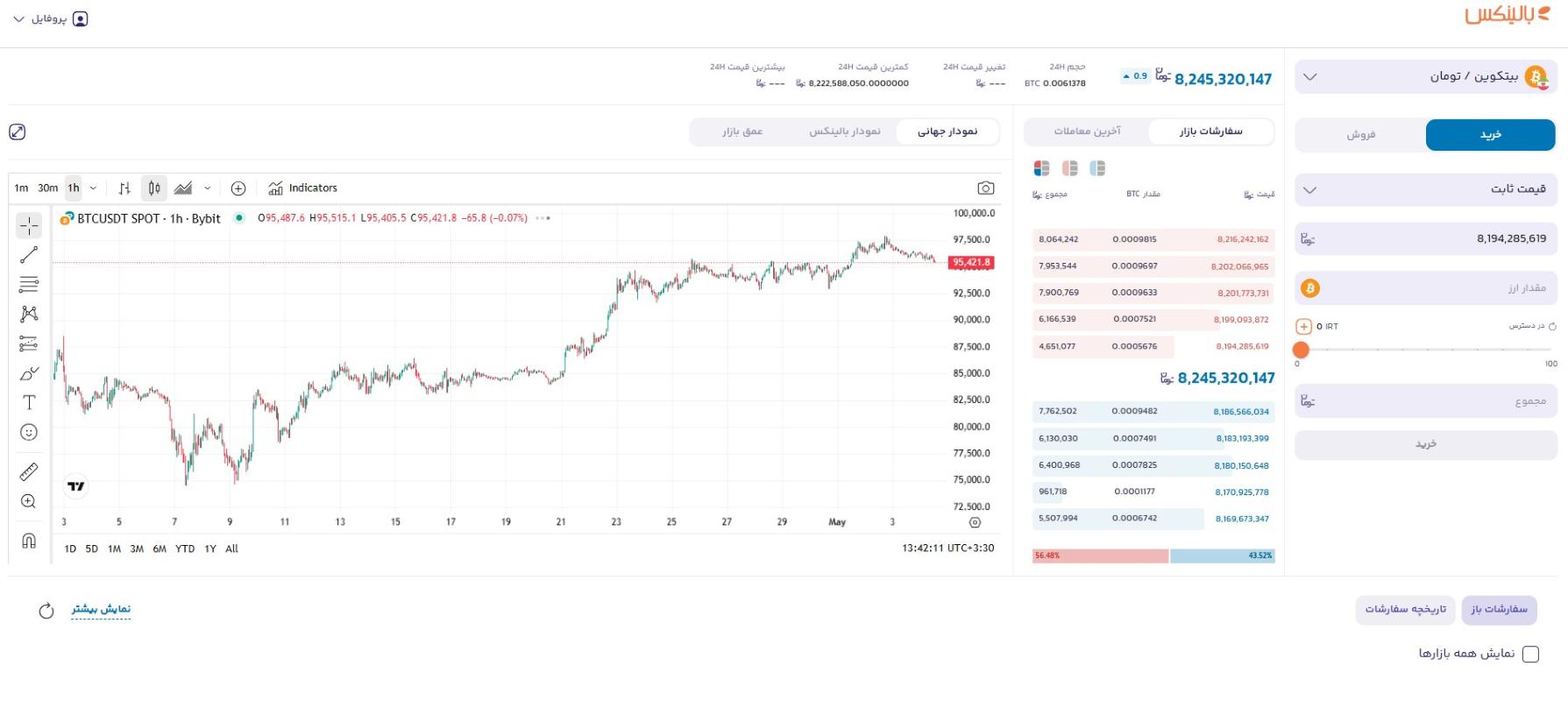Open the Indicators menu

click(x=303, y=188)
